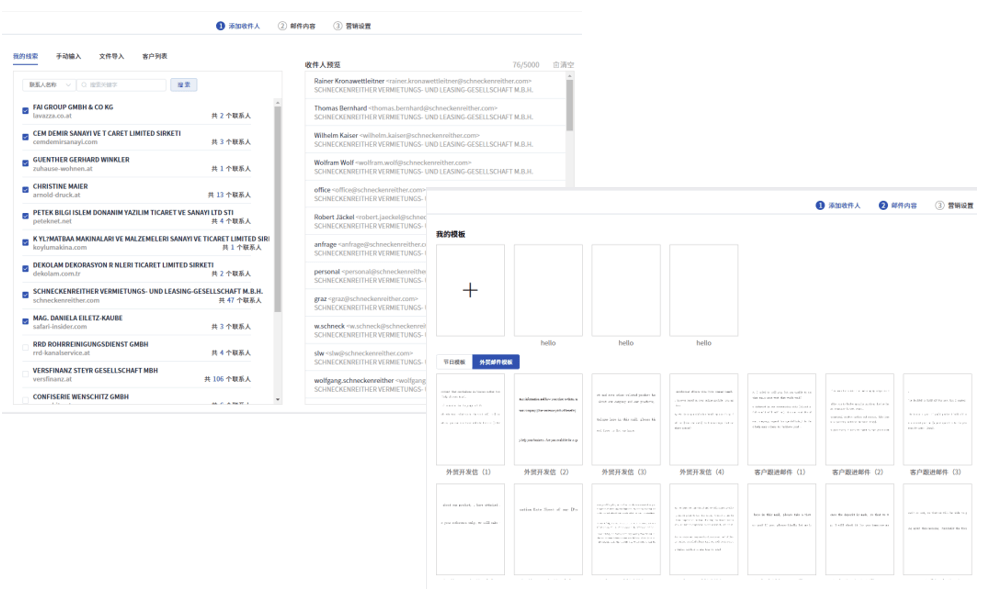
Task: Click the up arrow of company list scrollbar
Action: tap(278, 101)
